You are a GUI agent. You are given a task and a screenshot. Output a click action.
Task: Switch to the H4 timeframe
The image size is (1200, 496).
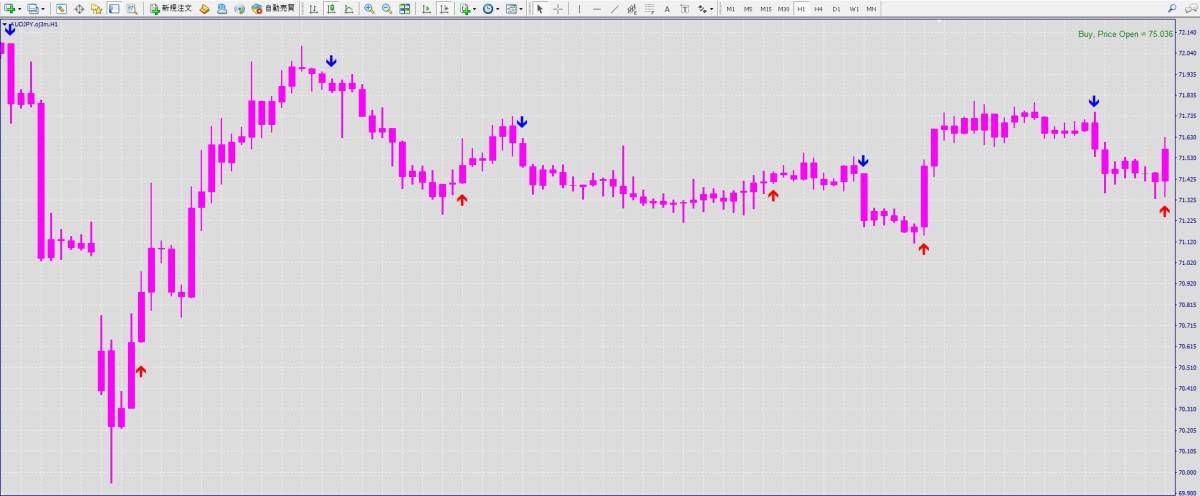click(x=819, y=9)
